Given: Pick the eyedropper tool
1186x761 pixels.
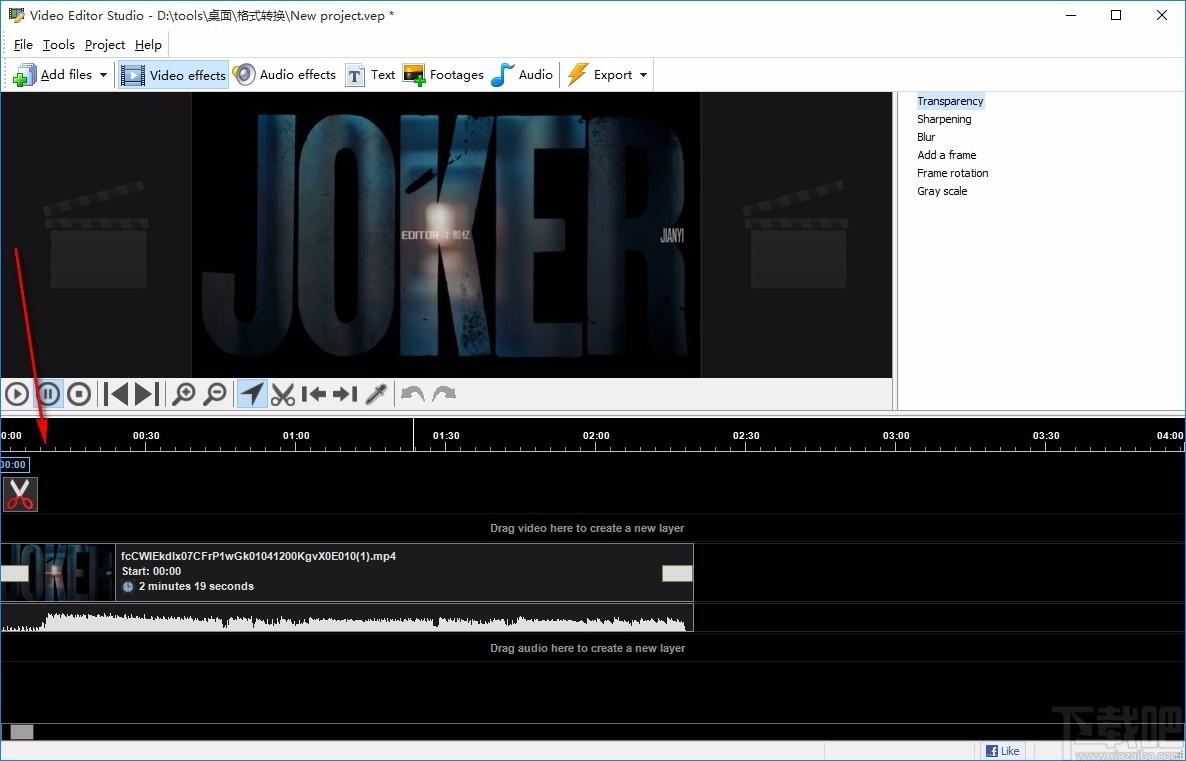Looking at the screenshot, I should coord(376,394).
